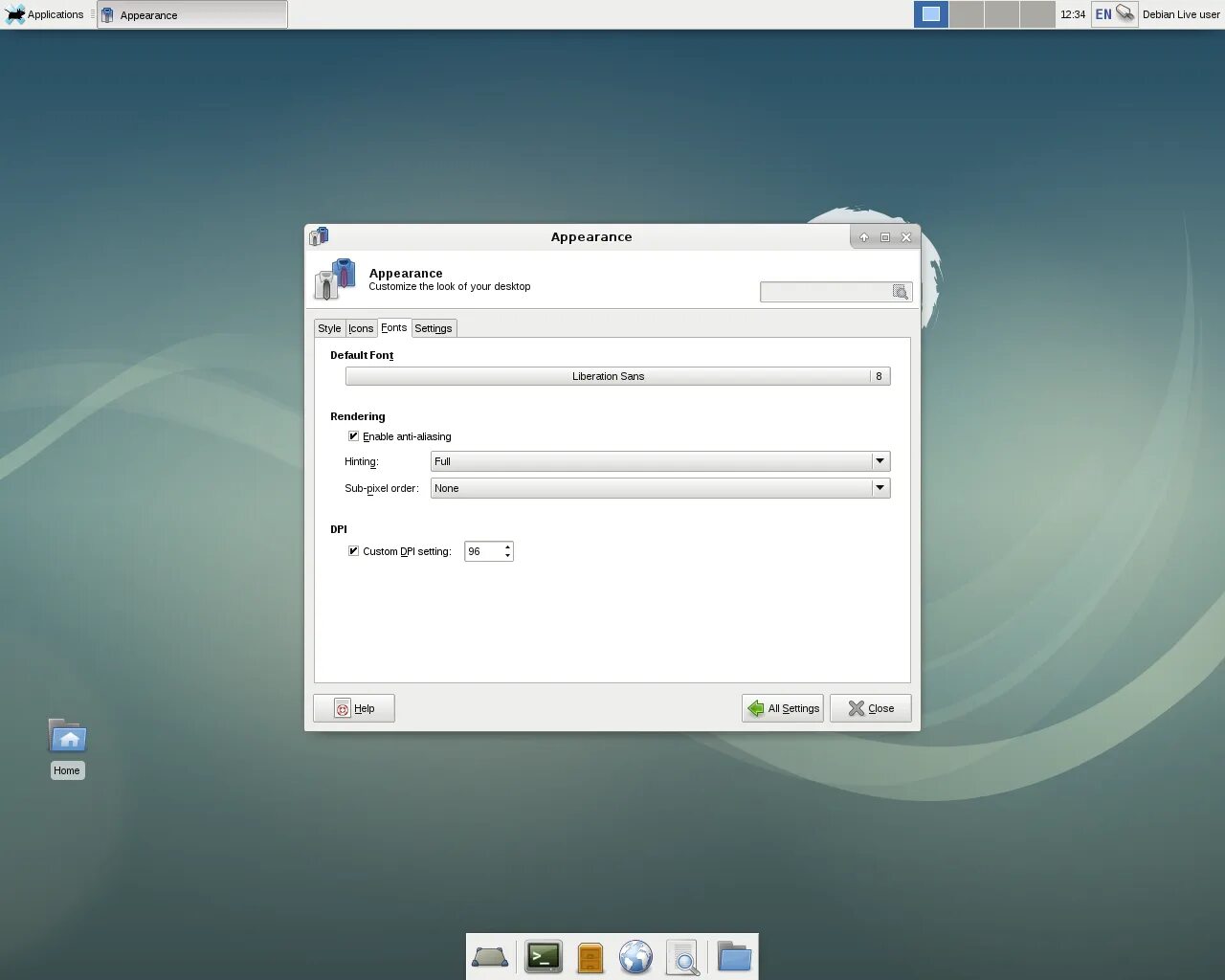The height and width of the screenshot is (980, 1225).
Task: Click the Appearance header wardrobe icon
Action: [x=336, y=279]
